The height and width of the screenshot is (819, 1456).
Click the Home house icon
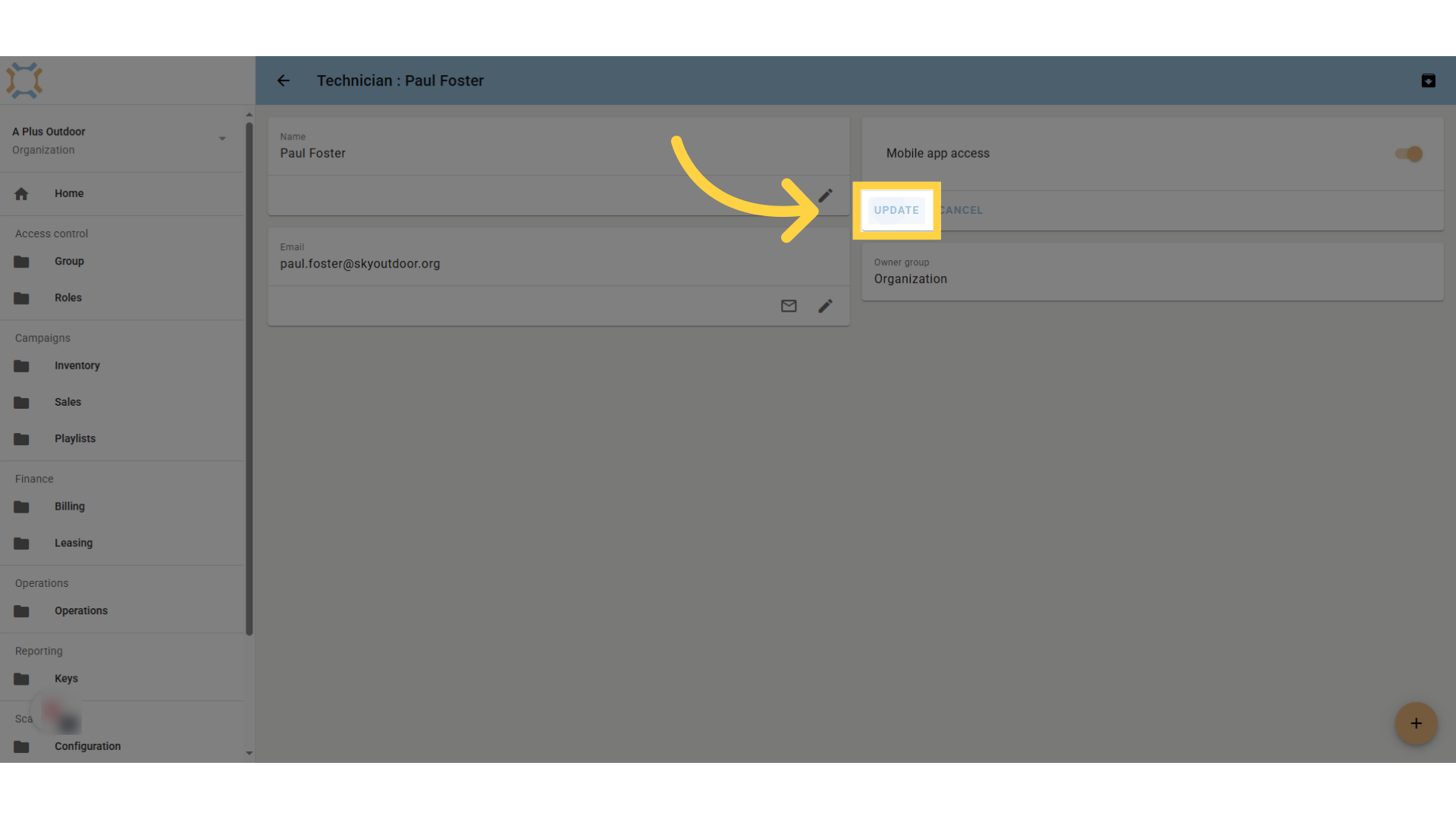(x=21, y=193)
